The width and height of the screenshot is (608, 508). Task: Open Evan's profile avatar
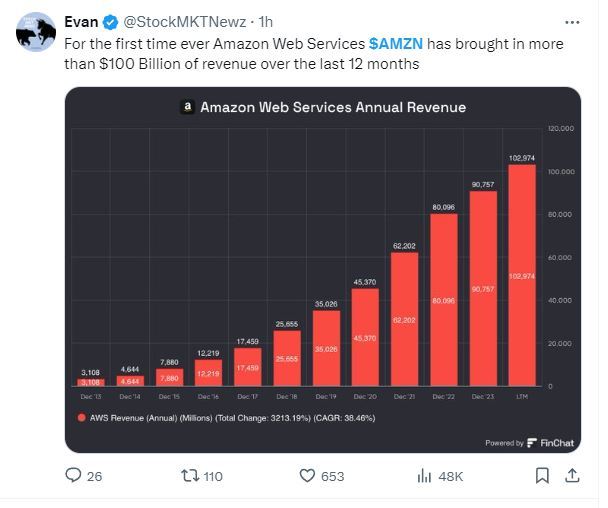click(34, 32)
